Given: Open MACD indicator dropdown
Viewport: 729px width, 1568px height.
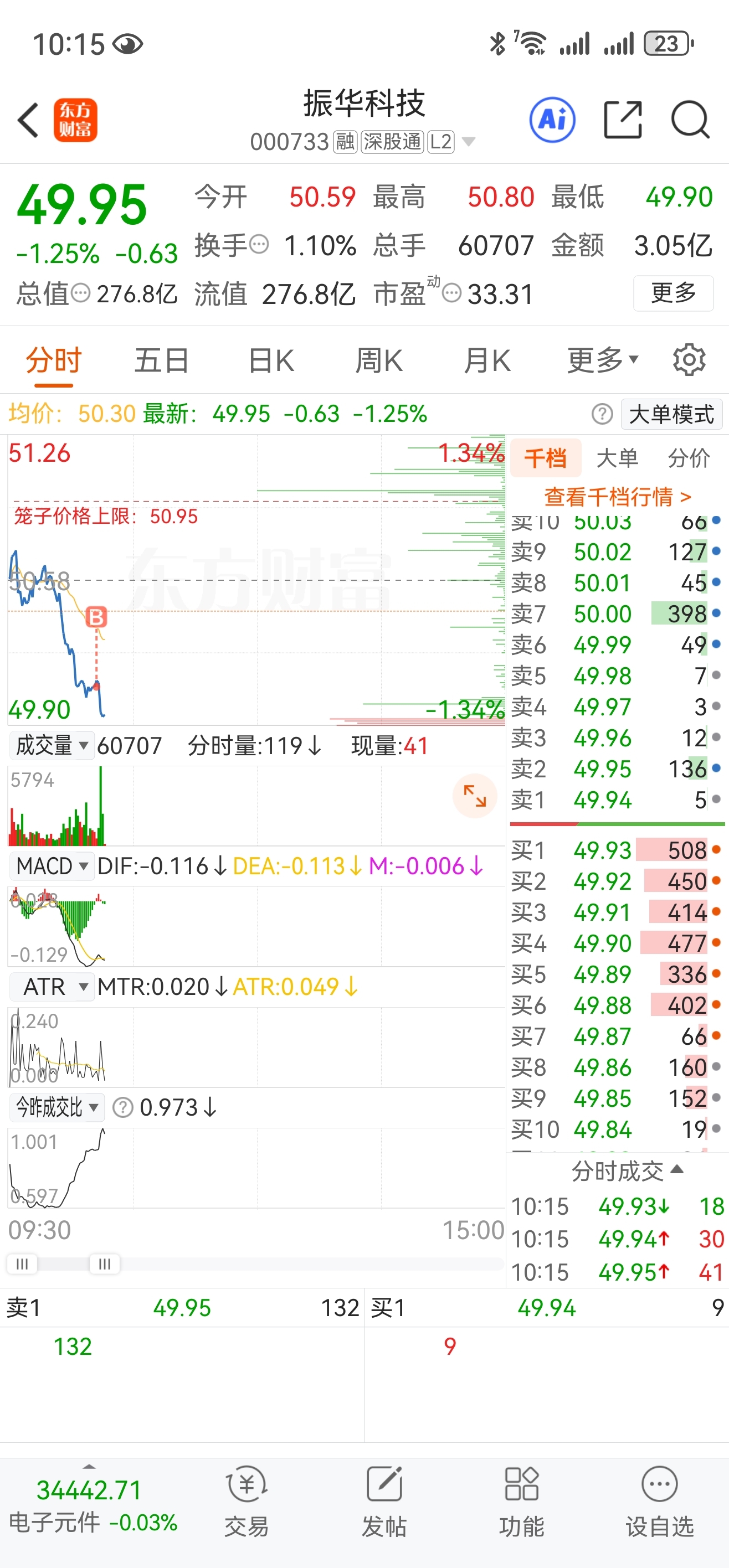Looking at the screenshot, I should click(x=52, y=865).
